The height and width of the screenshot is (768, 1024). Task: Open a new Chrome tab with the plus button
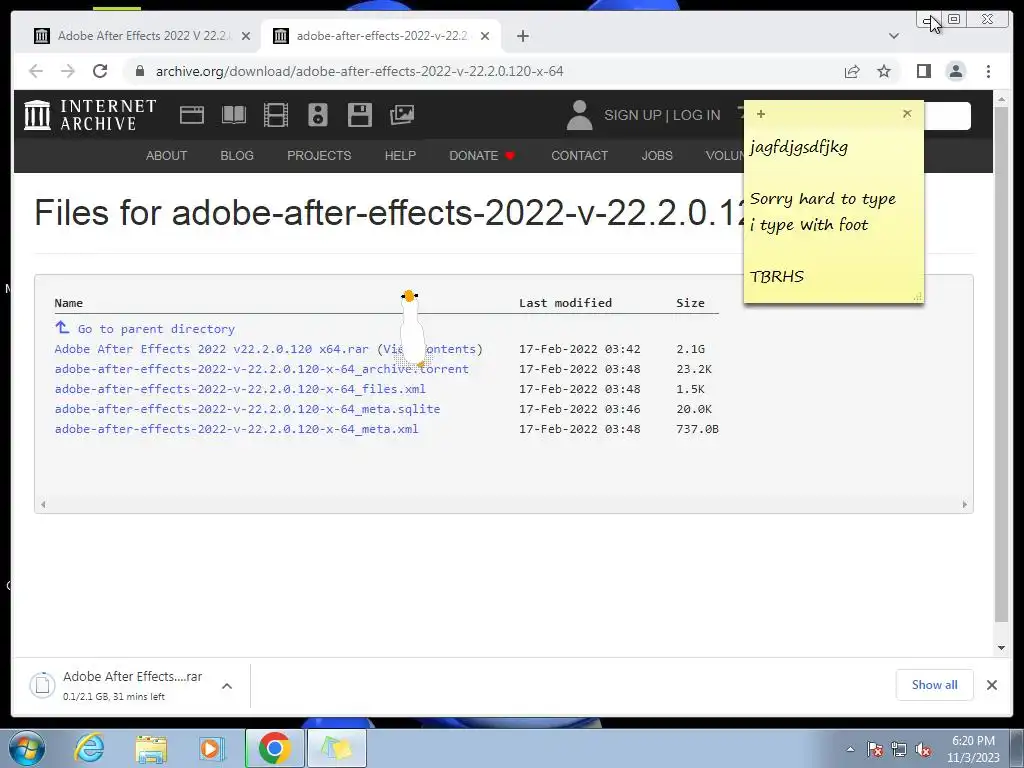coord(522,36)
